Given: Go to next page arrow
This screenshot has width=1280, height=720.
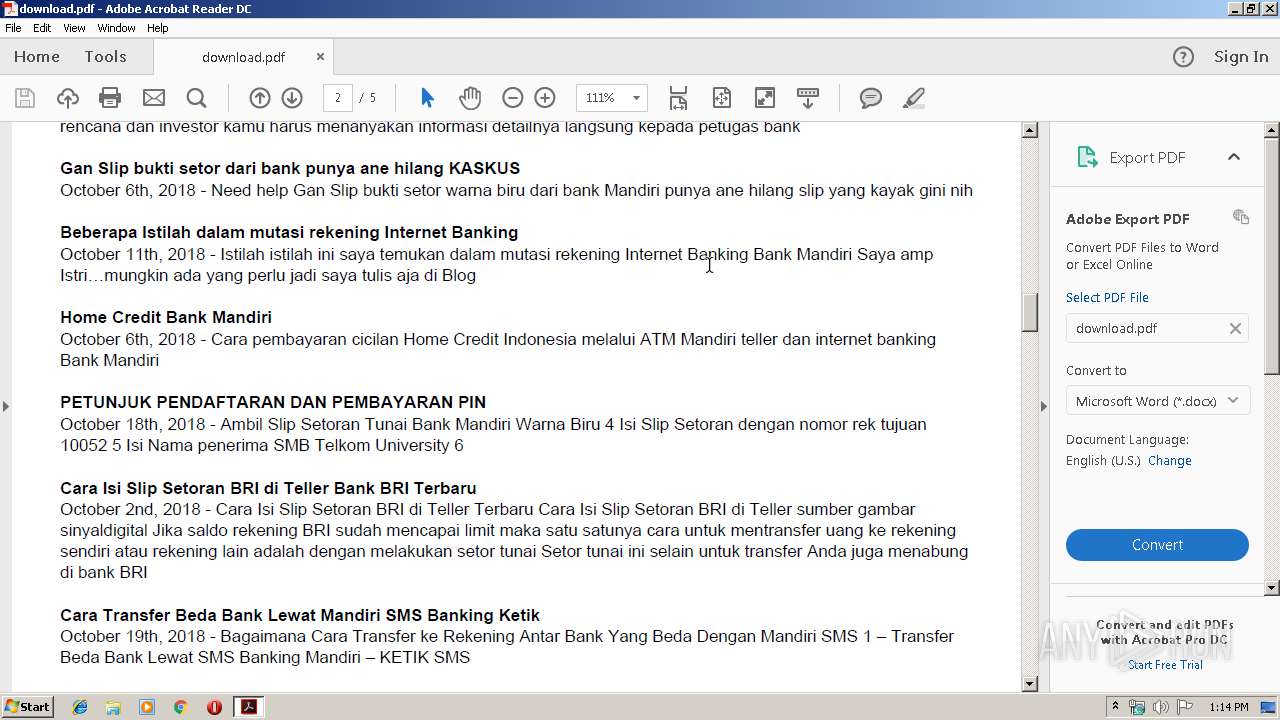Looking at the screenshot, I should tap(292, 98).
